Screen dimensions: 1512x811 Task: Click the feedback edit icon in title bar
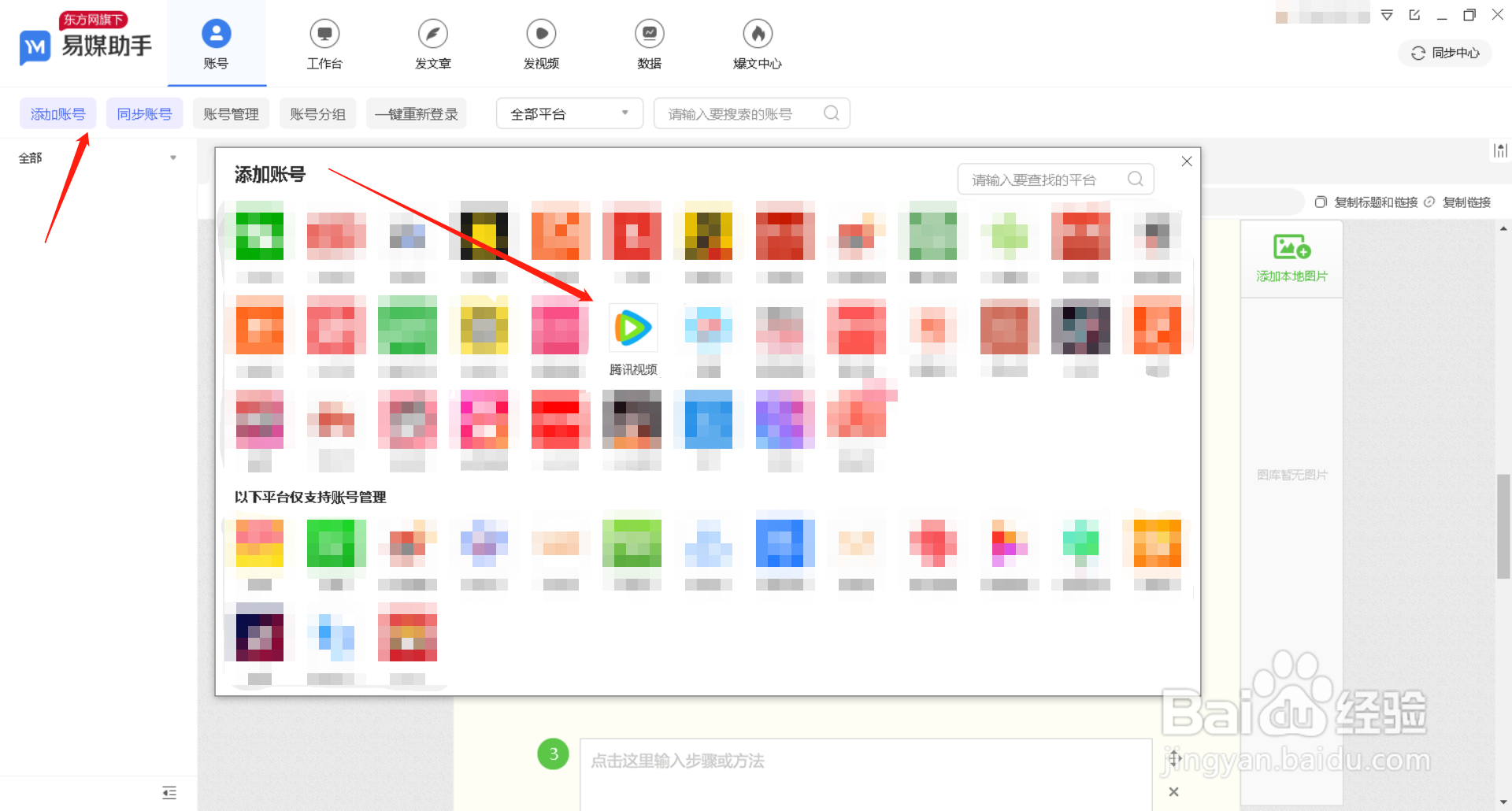coord(1414,15)
